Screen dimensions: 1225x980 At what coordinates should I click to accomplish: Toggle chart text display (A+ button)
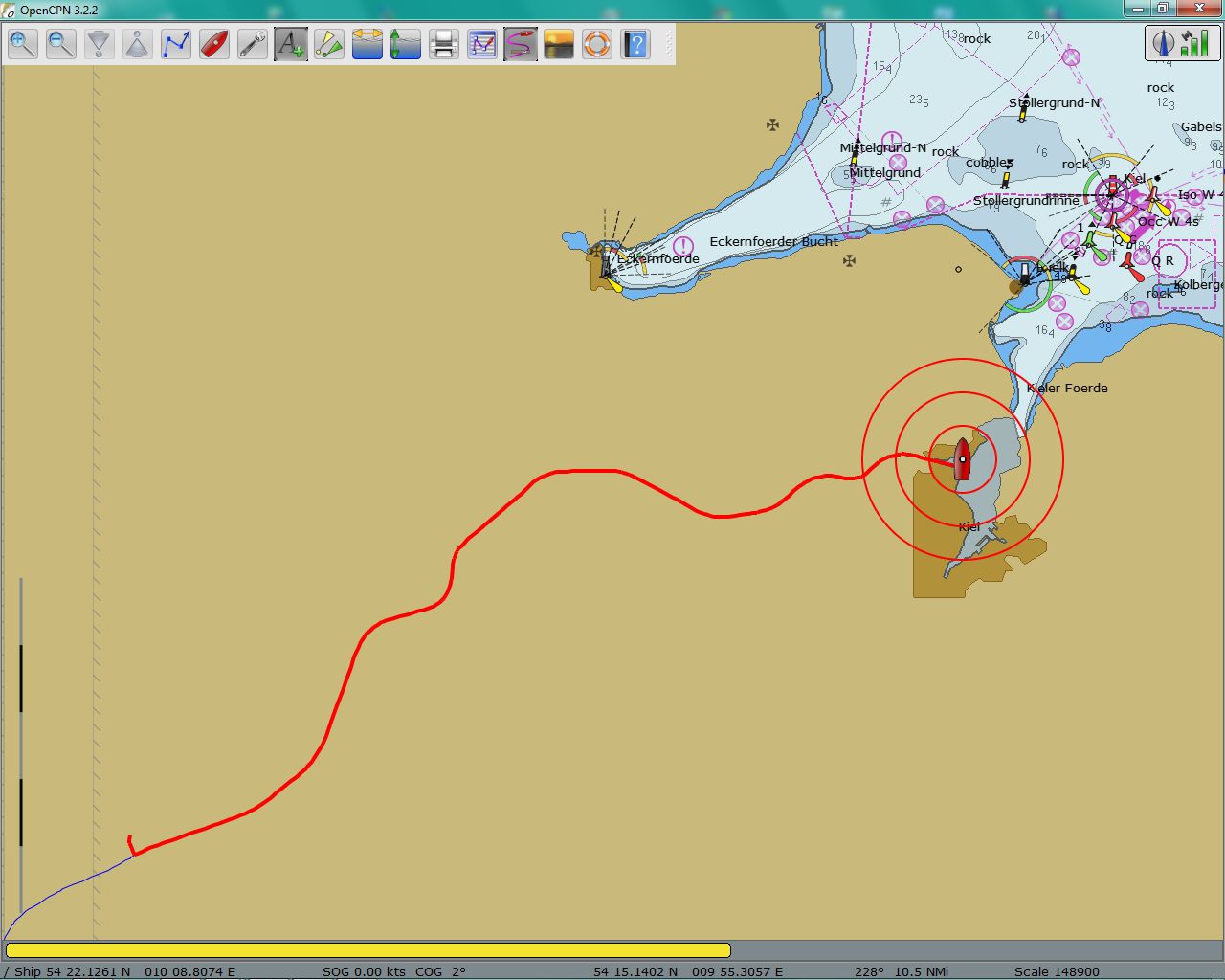291,44
